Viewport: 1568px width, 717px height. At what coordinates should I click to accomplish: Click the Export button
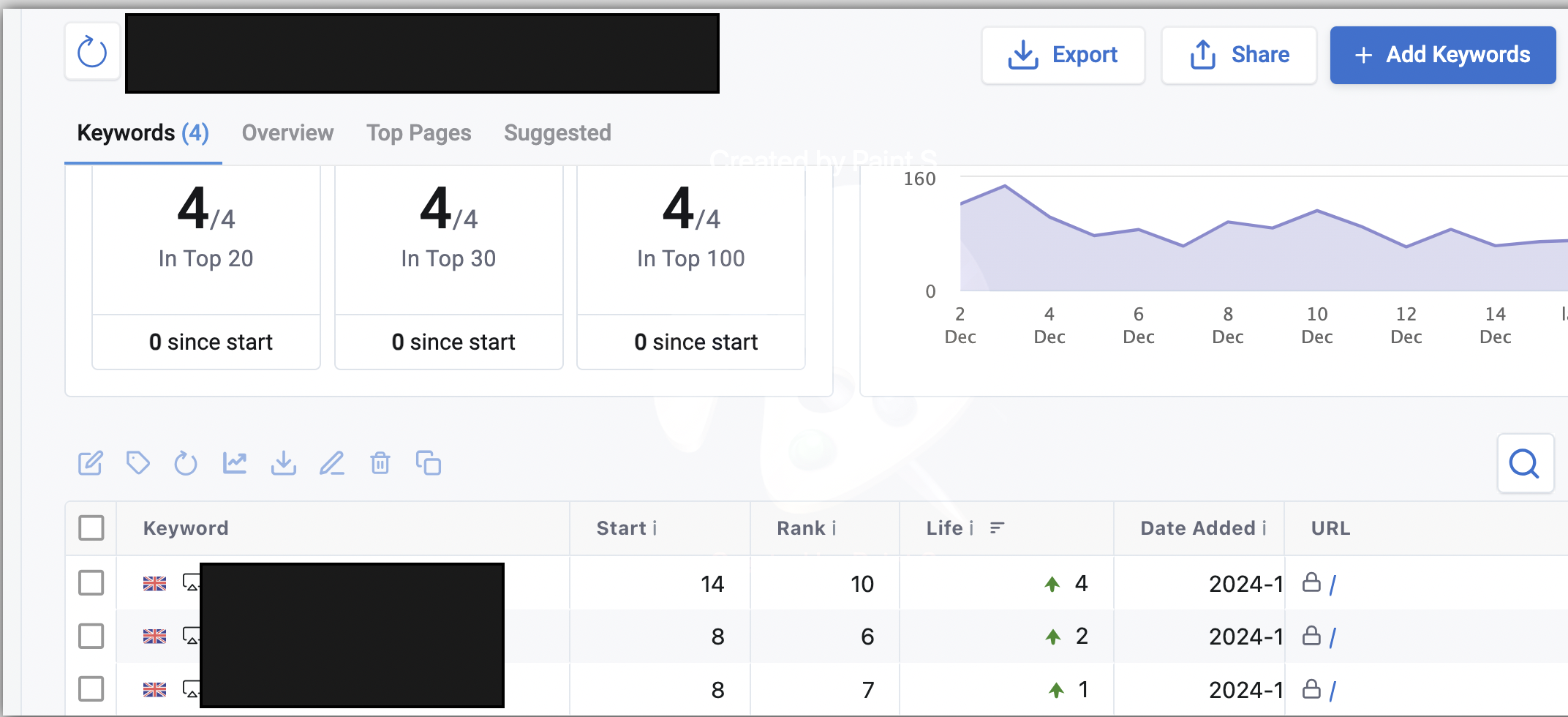coord(1063,55)
